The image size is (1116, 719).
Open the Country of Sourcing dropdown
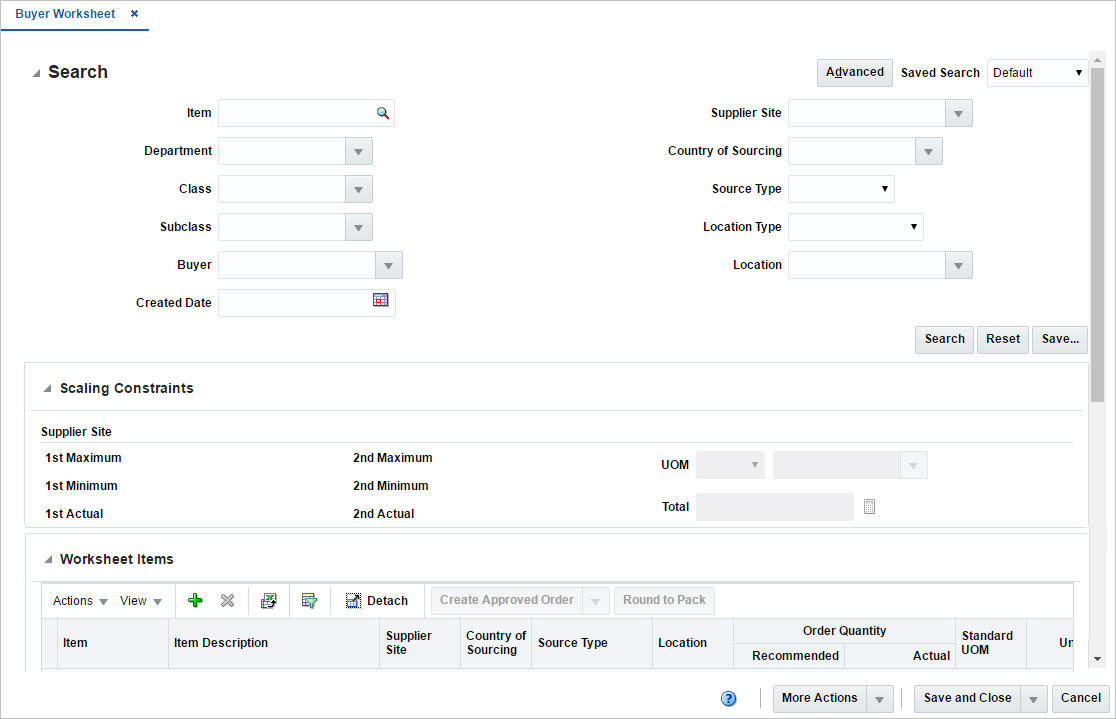928,151
